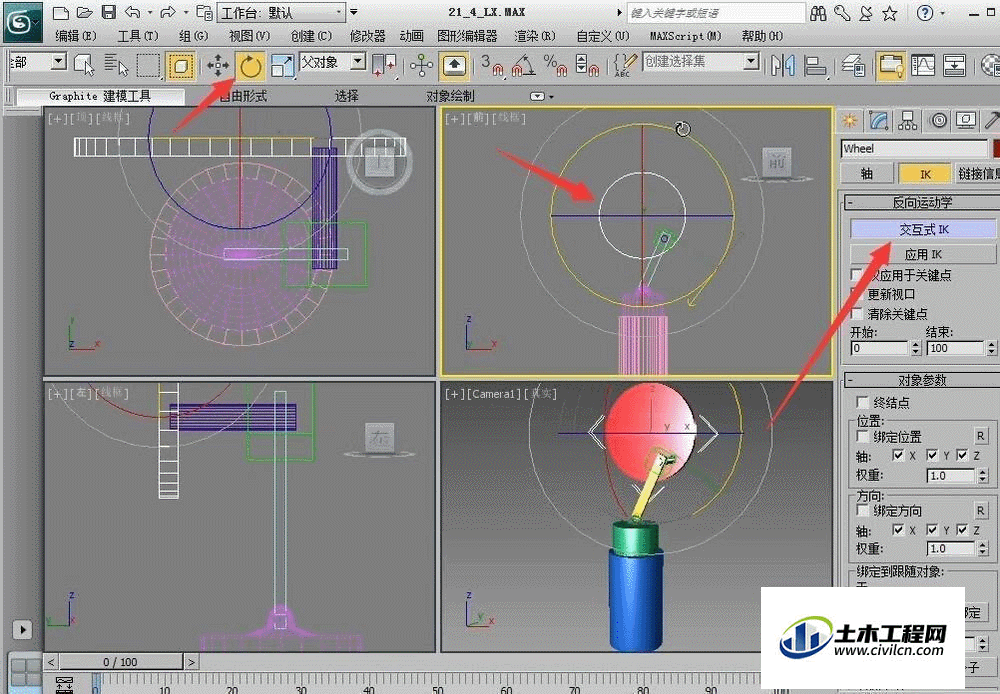
Task: Toggle the 更新视口 checkbox
Action: point(858,294)
